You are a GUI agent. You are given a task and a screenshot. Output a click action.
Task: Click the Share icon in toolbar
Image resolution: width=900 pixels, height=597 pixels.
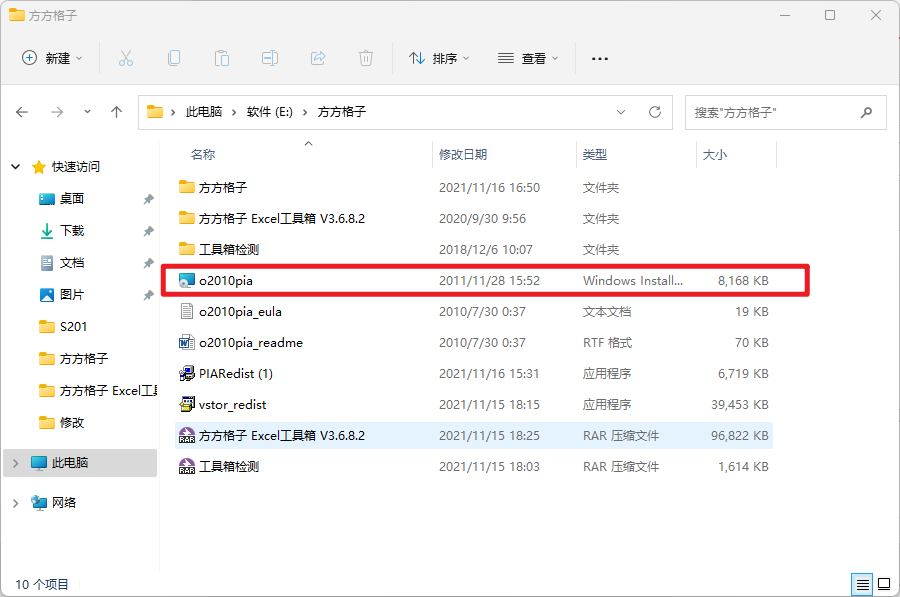tap(318, 58)
